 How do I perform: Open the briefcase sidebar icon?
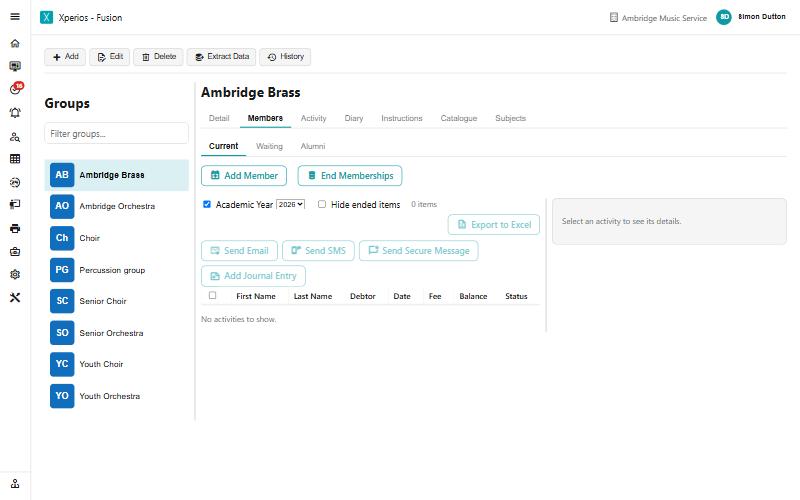coord(15,252)
